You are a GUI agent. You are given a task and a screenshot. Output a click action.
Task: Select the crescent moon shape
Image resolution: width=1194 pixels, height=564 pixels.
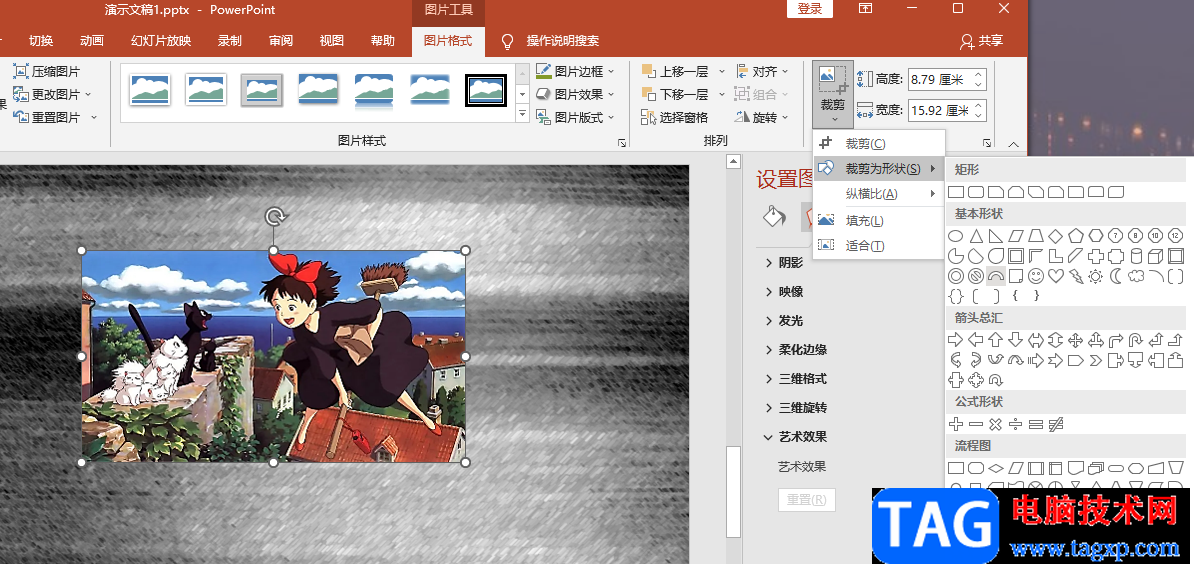[1116, 276]
